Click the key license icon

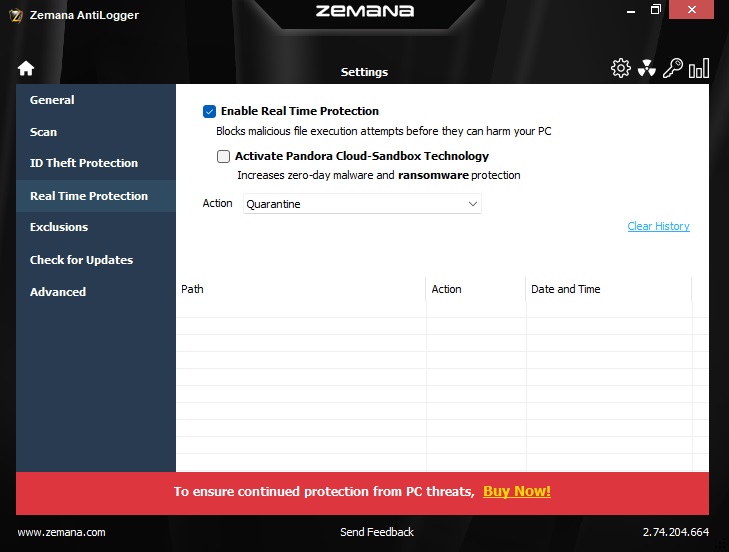click(673, 68)
